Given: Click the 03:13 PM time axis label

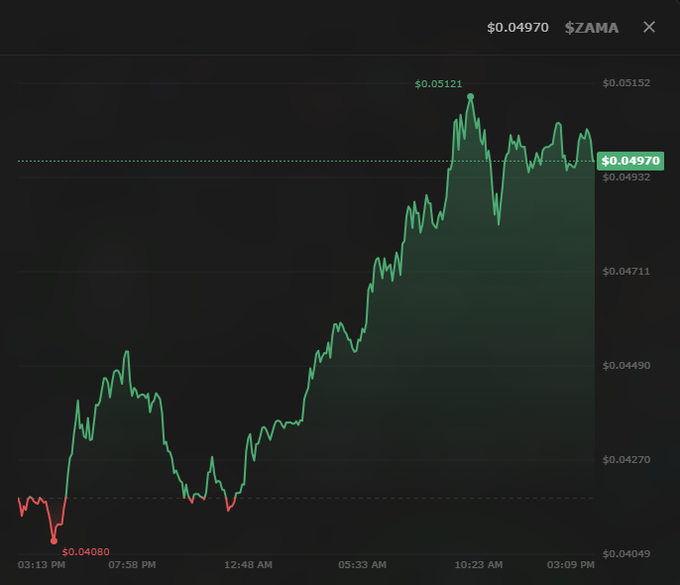Looking at the screenshot, I should 42,565.
